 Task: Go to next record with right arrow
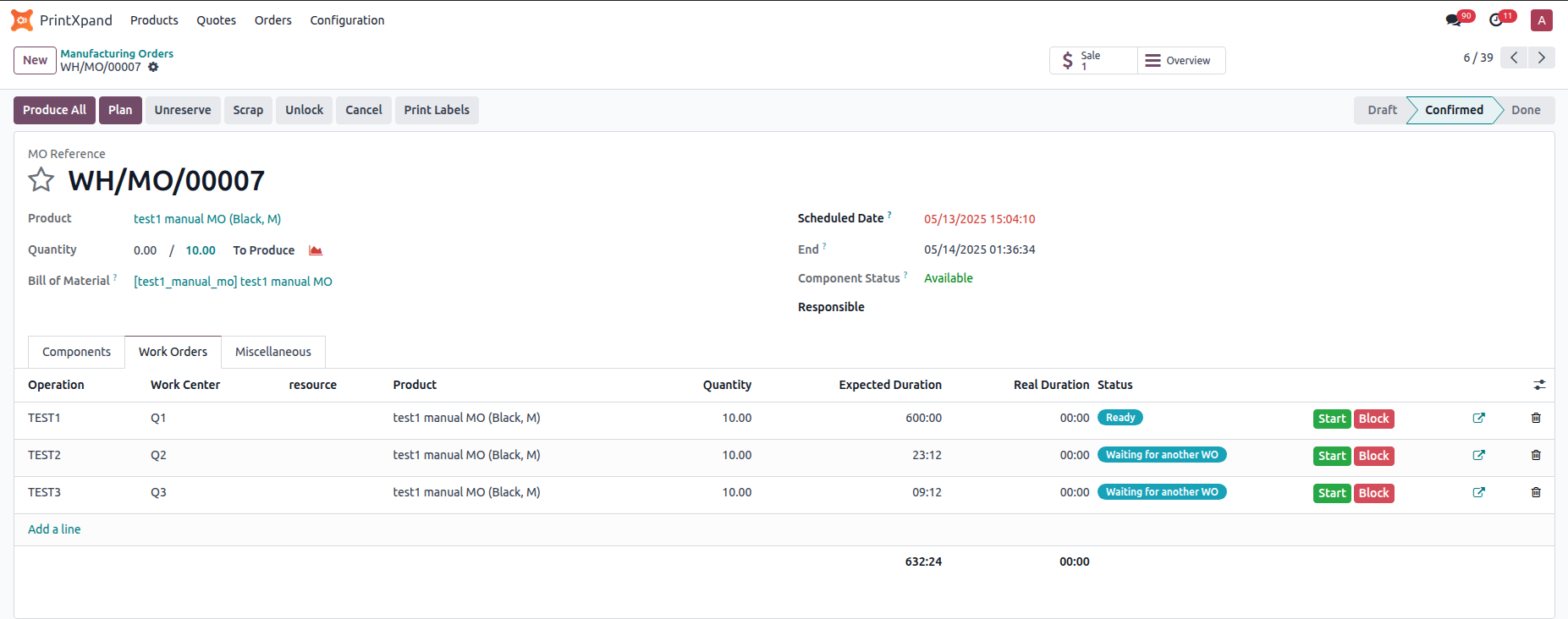click(x=1542, y=58)
